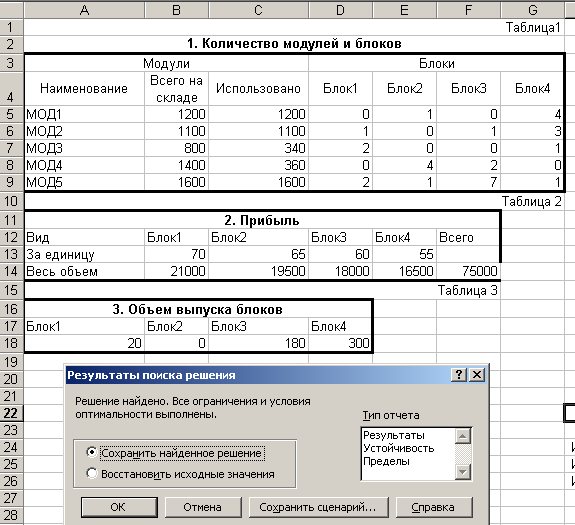Choose Результаты in the report type list
The height and width of the screenshot is (525, 575).
tap(394, 435)
